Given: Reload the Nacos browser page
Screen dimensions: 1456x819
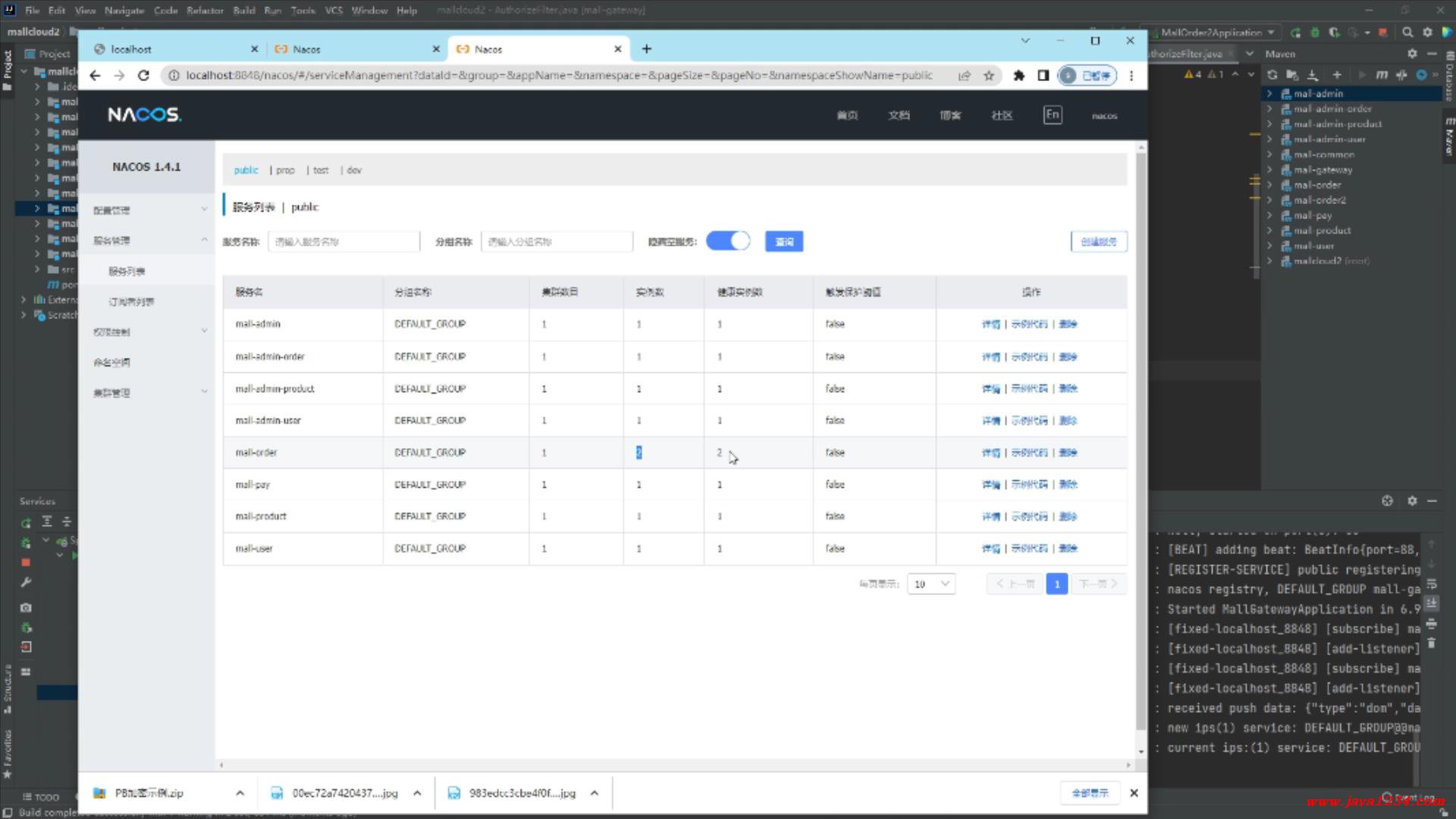Looking at the screenshot, I should click(x=143, y=75).
